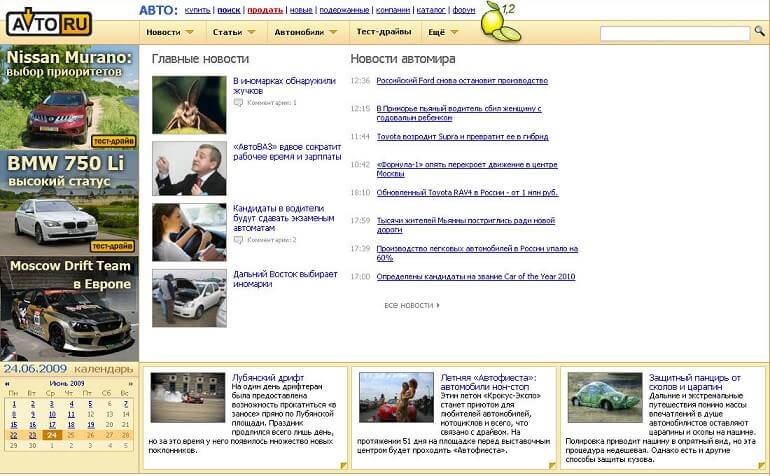The height and width of the screenshot is (476, 770).
Task: Open news Производство легковых автомобилей упало
Action: click(x=477, y=253)
